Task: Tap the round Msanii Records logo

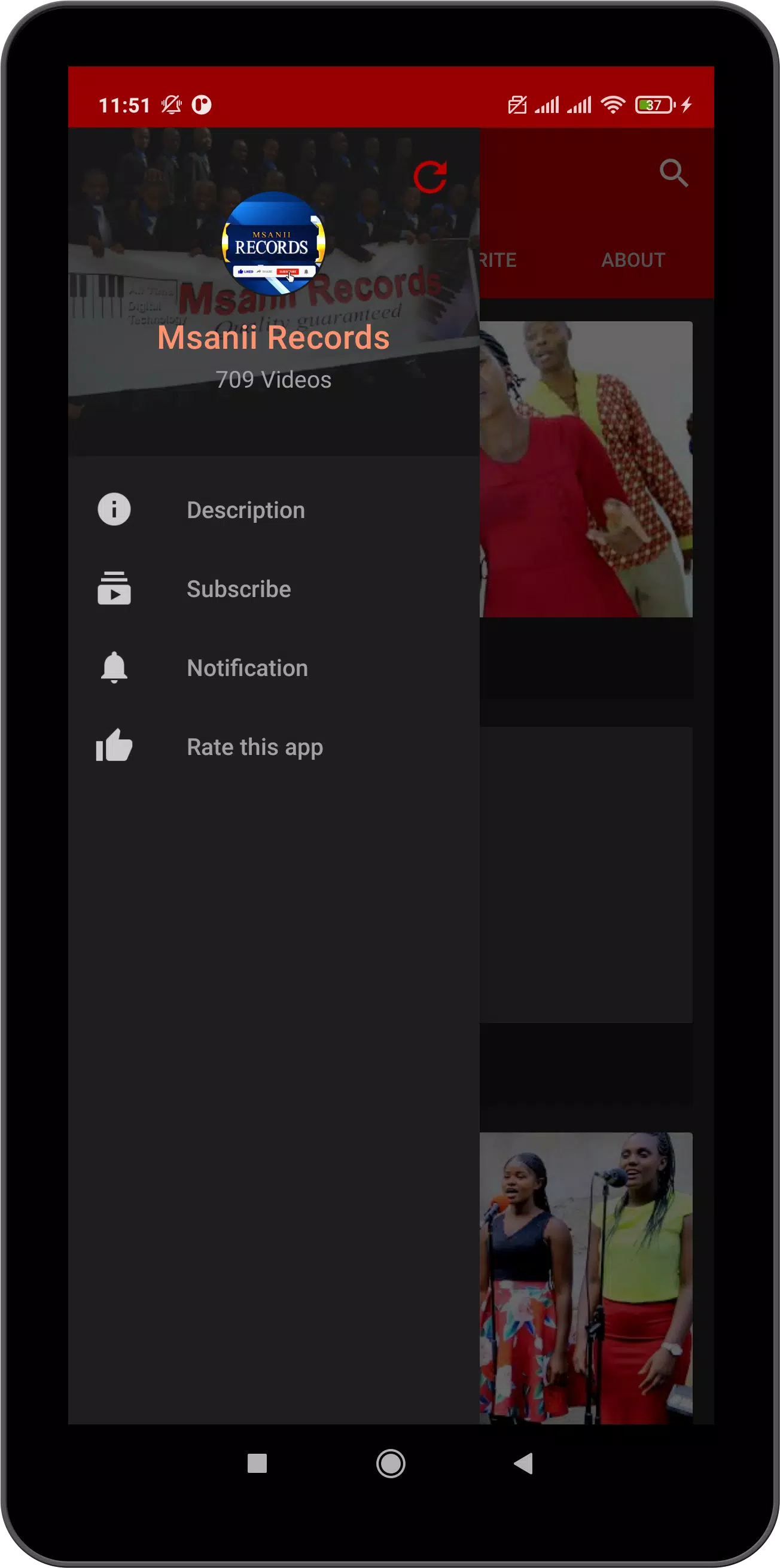Action: tap(273, 243)
